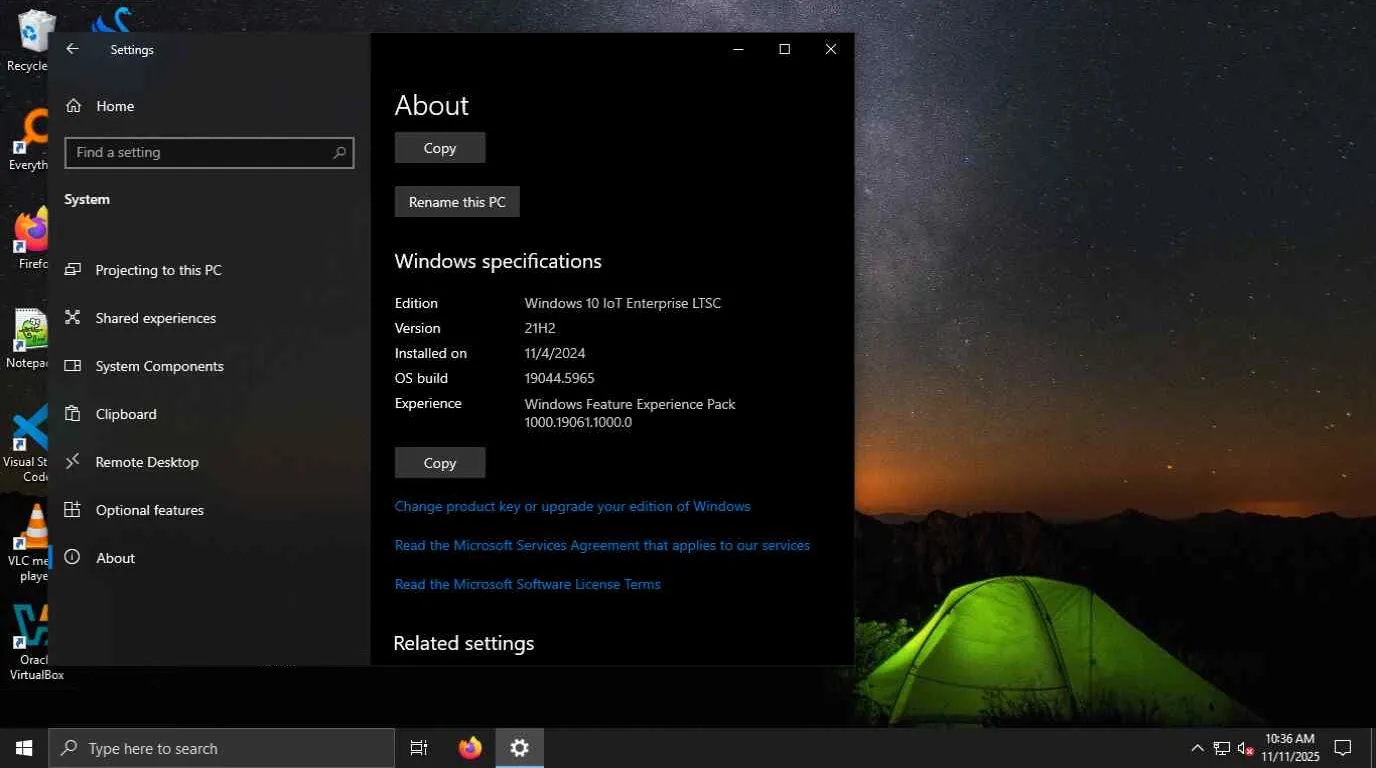Show hidden system tray icons
Image resolution: width=1376 pixels, height=768 pixels.
[1197, 748]
